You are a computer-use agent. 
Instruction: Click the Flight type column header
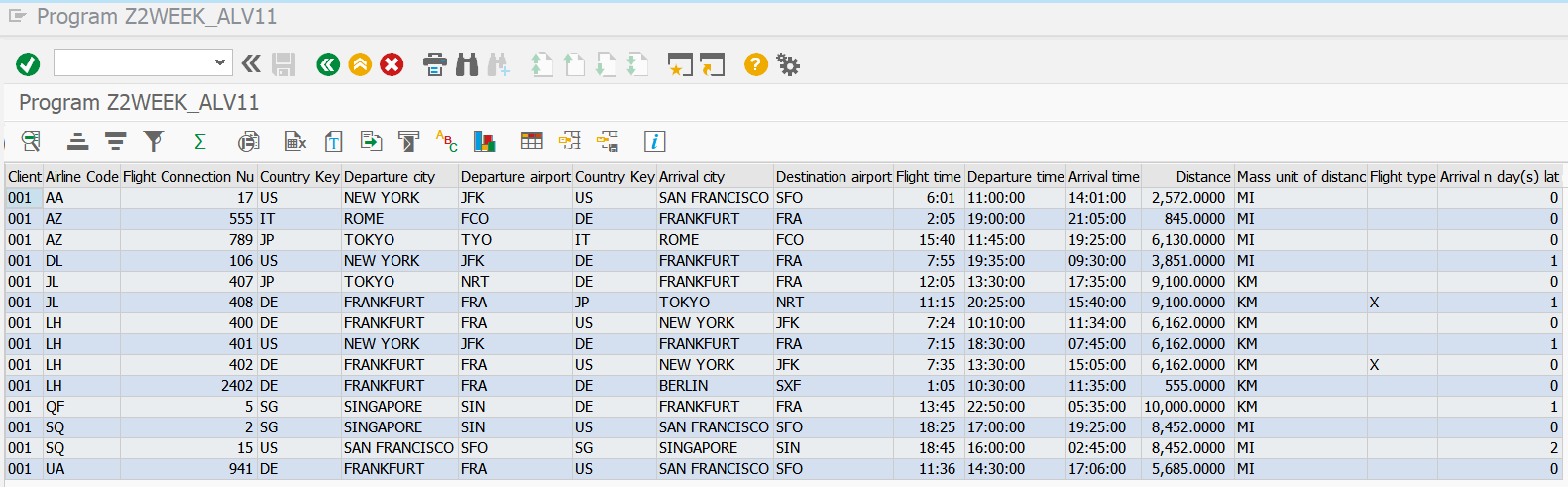pos(1402,176)
